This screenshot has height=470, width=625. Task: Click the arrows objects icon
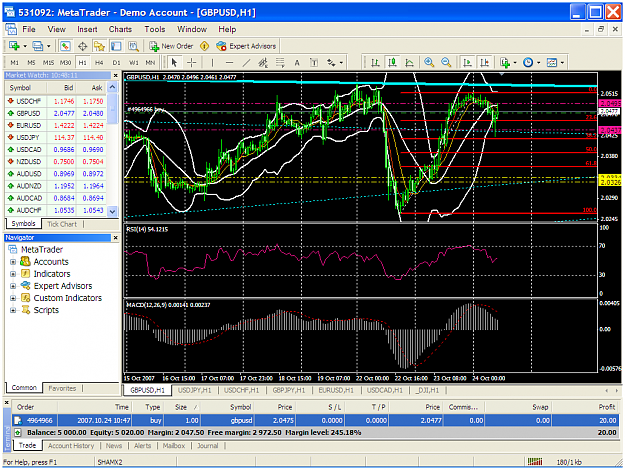coord(331,63)
